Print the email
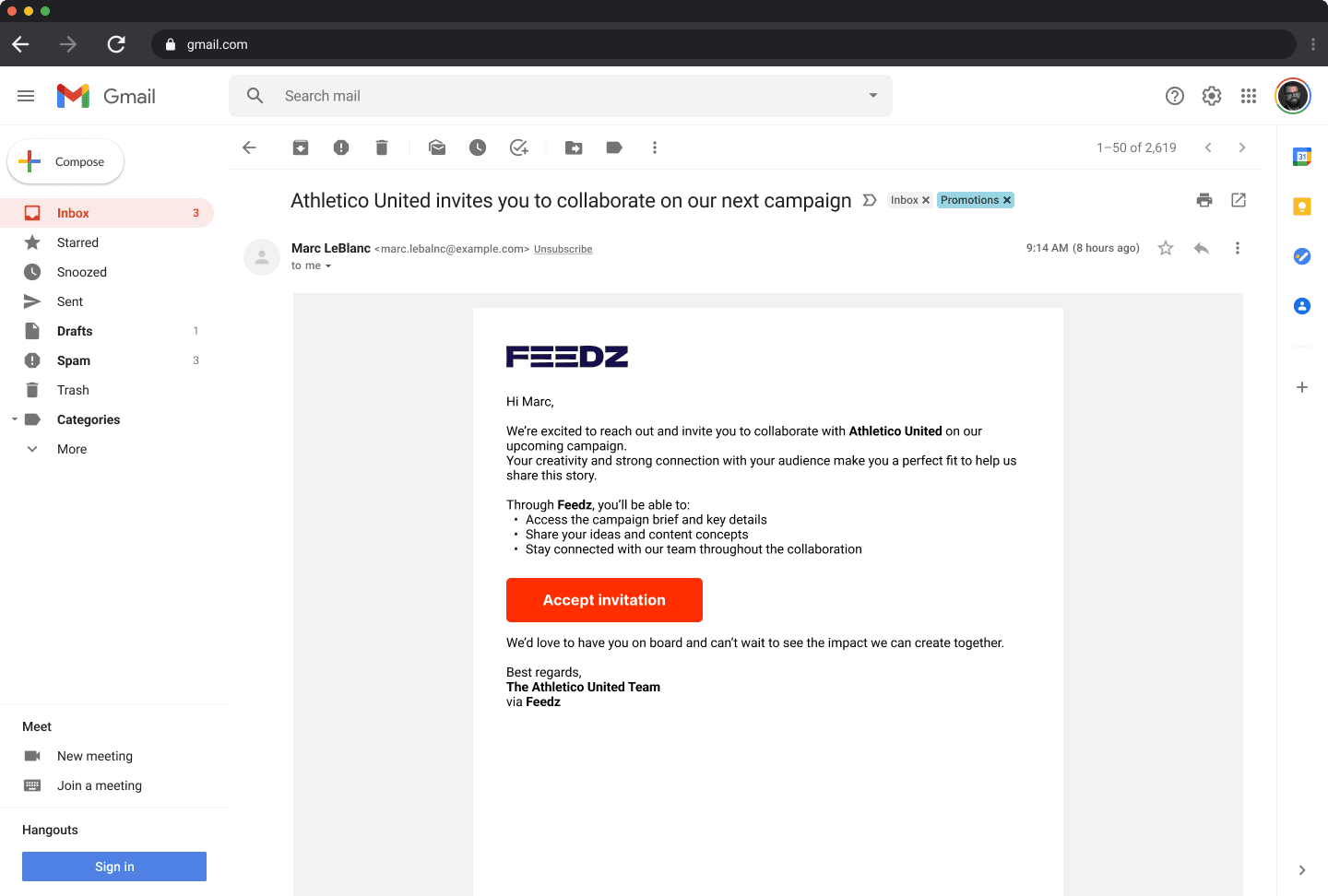 [1204, 200]
